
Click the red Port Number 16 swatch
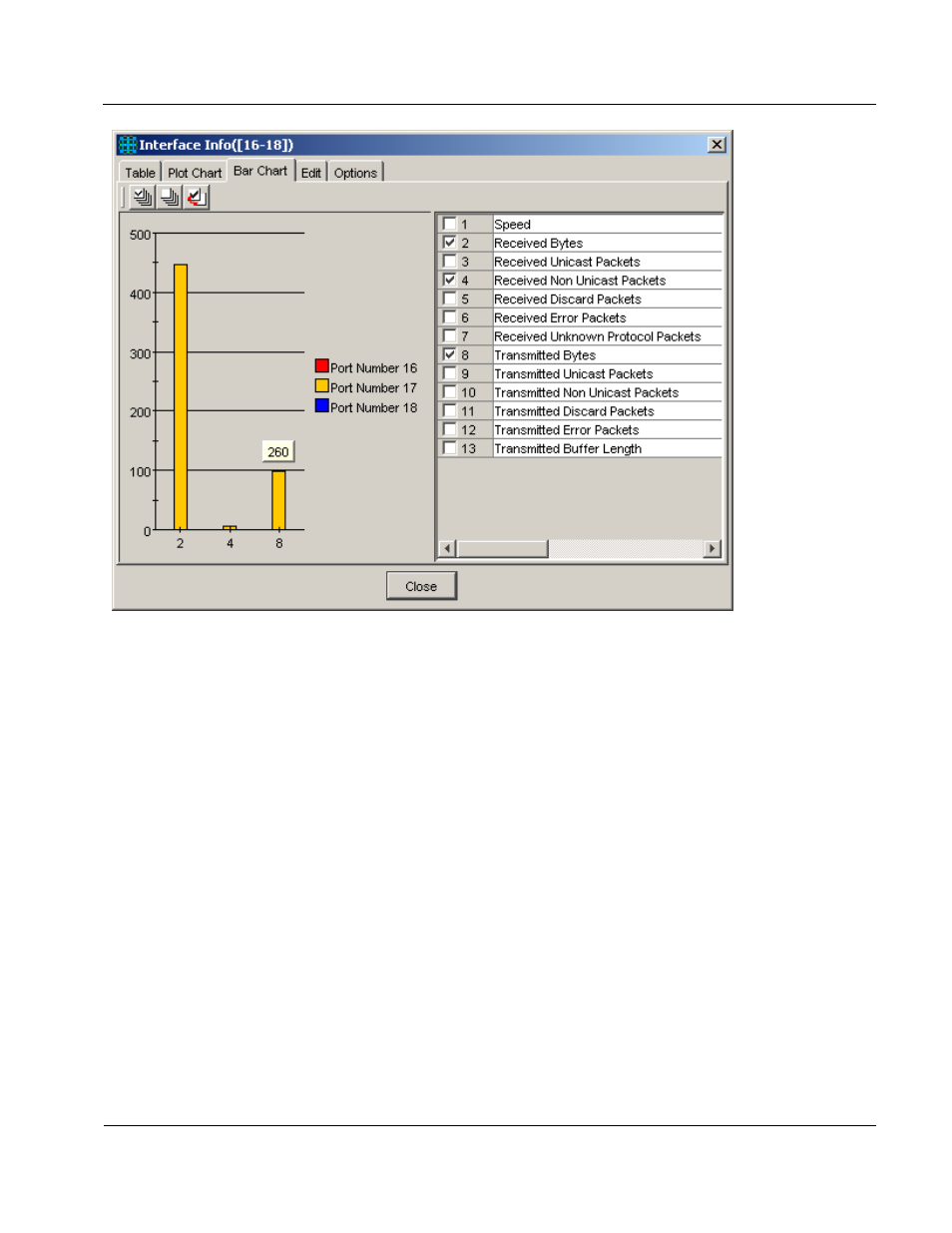322,366
